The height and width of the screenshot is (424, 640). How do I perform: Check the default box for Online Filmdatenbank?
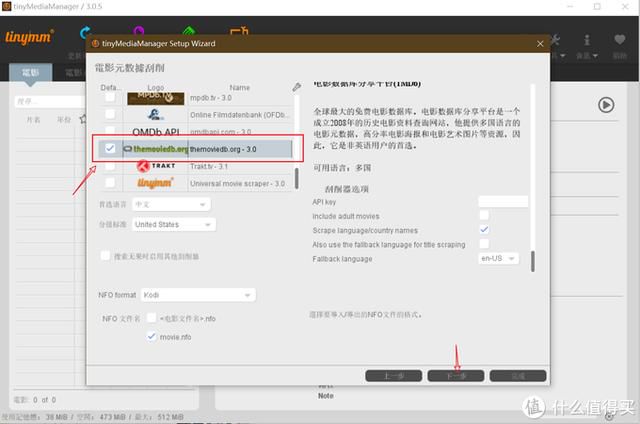pyautogui.click(x=110, y=114)
